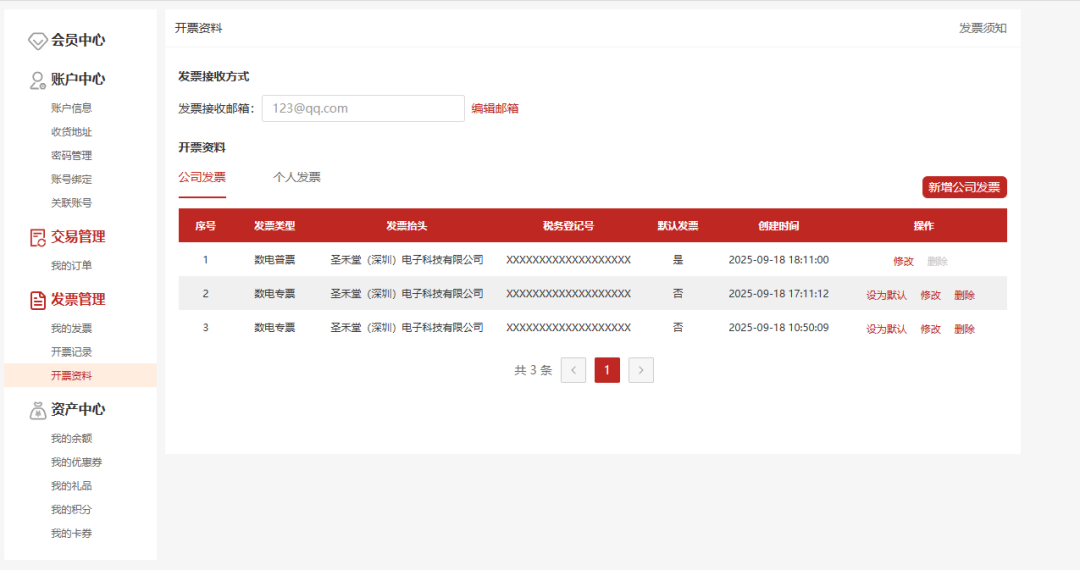
Task: Open 我的订单 in the sidebar
Action: pos(71,266)
